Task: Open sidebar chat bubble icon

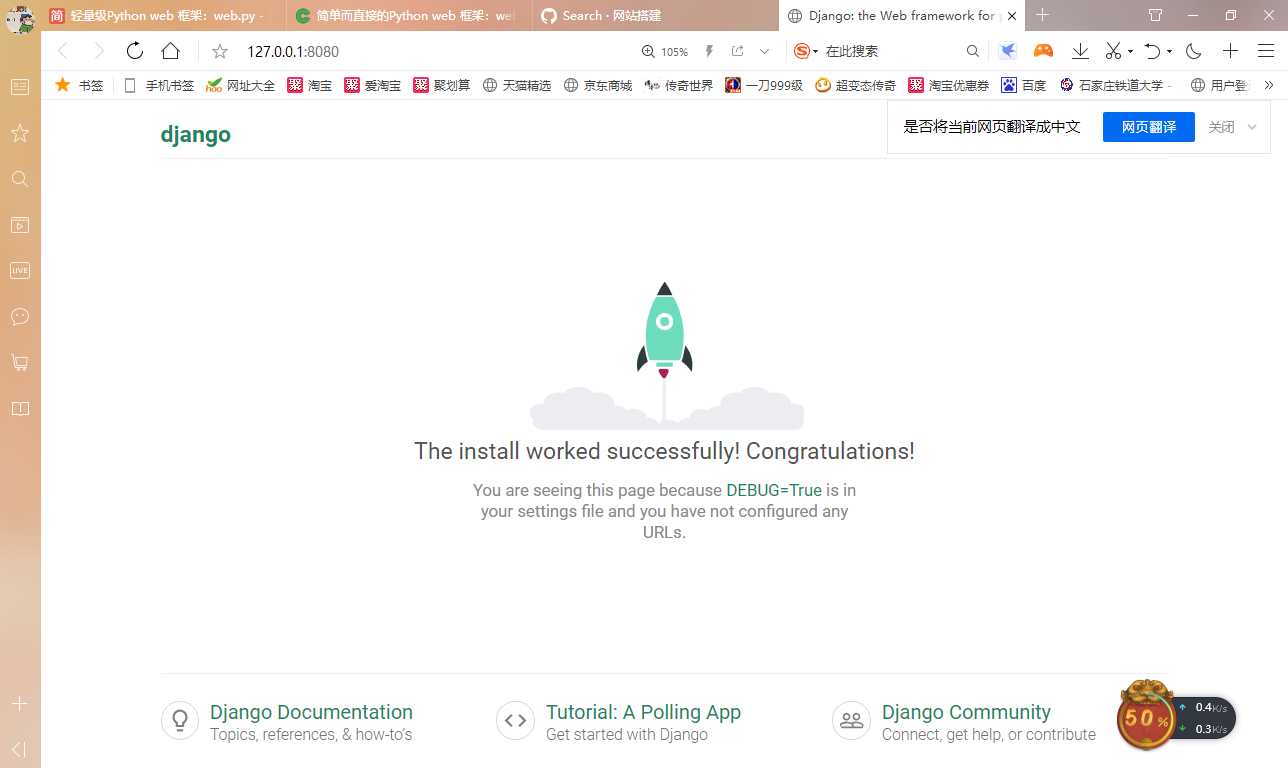Action: tap(19, 317)
